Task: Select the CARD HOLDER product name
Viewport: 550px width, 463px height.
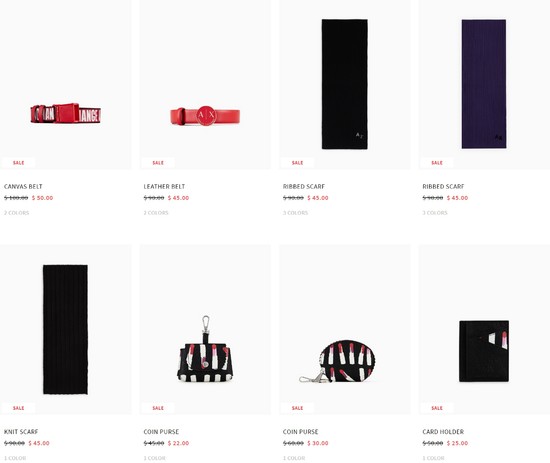Action: (x=443, y=432)
